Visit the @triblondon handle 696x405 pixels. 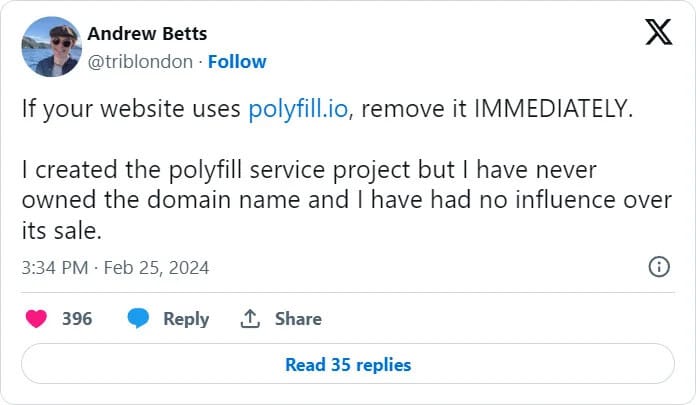140,62
